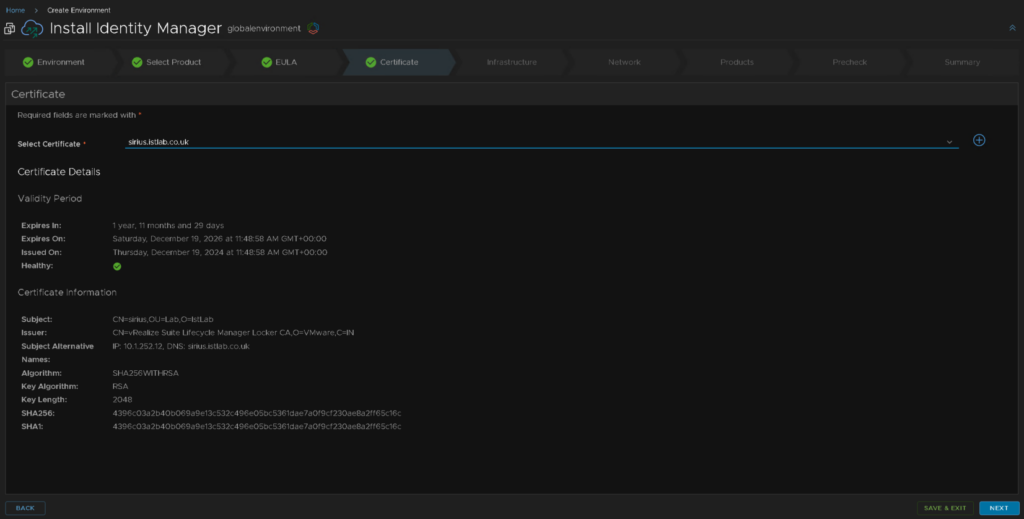1024x519 pixels.
Task: Click the Subject Alternative Names label
Action: coord(57,353)
